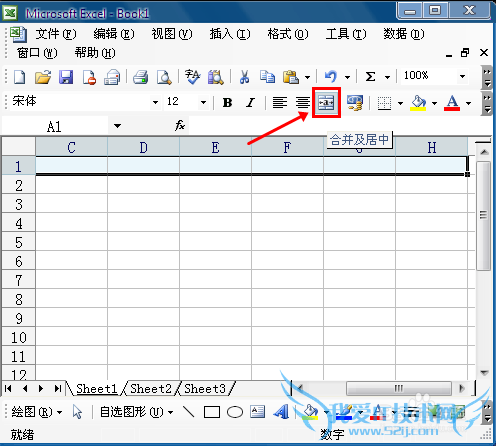Open the 绘图(R) drawing menu button
Viewport: 496px width, 446px height.
36,412
